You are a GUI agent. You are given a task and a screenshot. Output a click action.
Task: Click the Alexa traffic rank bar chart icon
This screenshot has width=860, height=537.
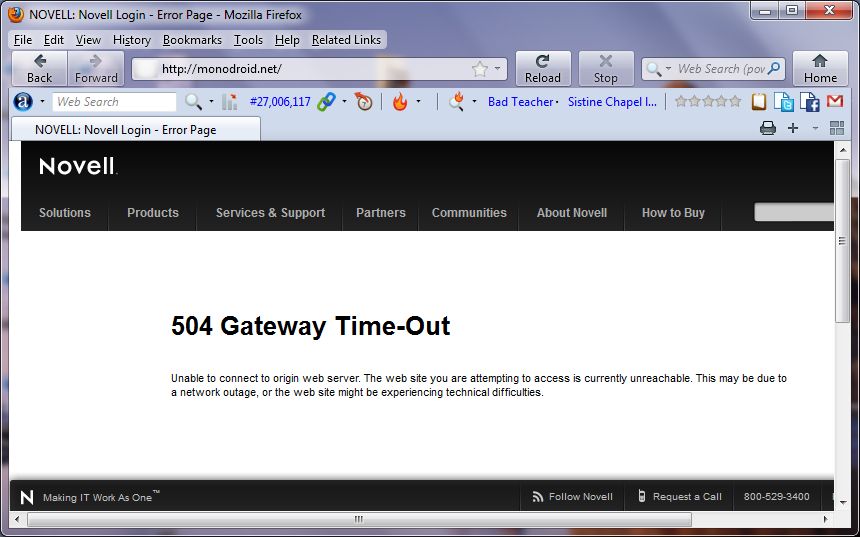coord(230,101)
